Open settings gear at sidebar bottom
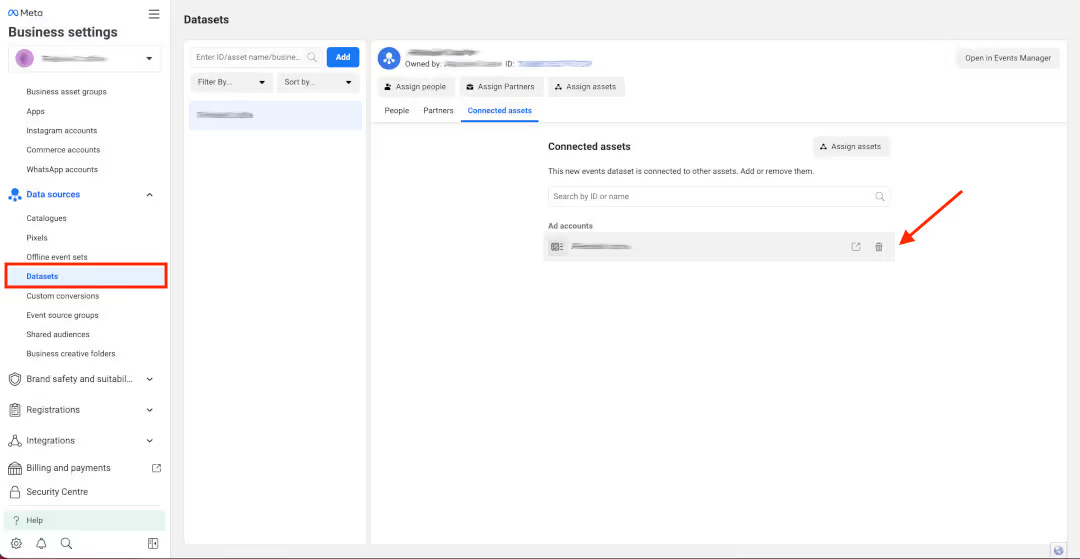This screenshot has width=1080, height=559. click(x=17, y=543)
